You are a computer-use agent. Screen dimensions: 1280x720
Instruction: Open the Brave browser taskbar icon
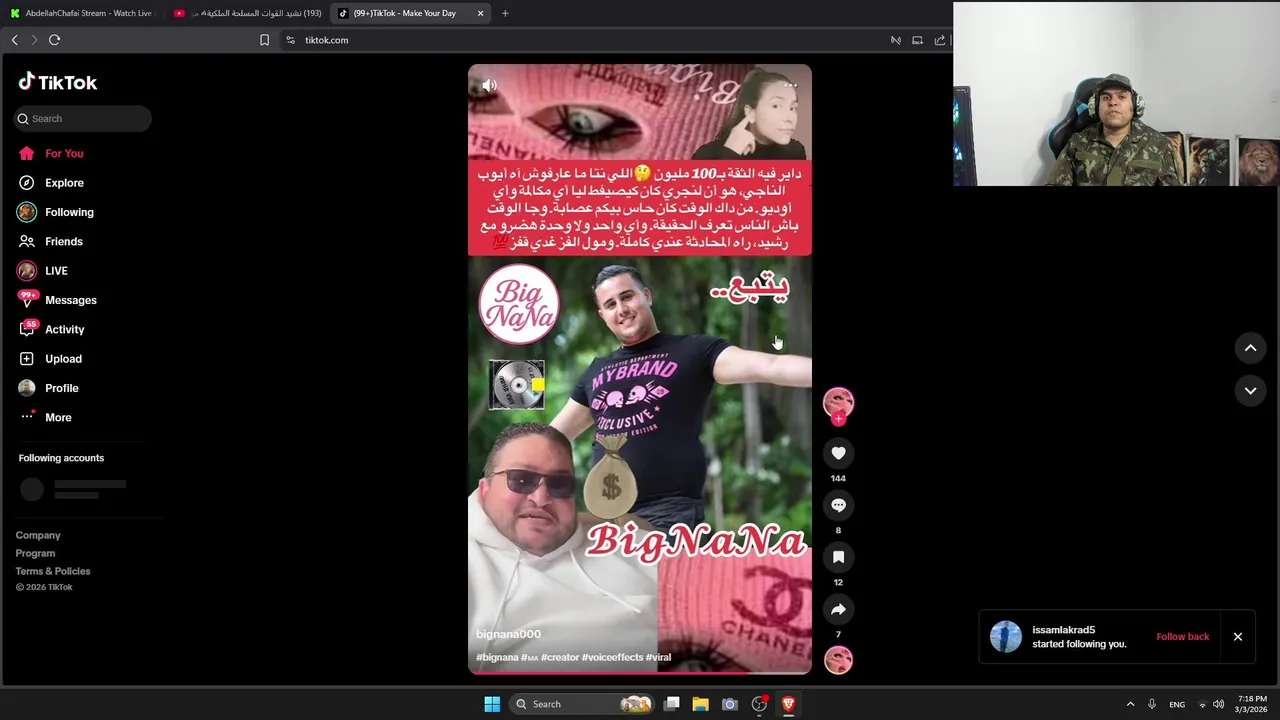[788, 704]
